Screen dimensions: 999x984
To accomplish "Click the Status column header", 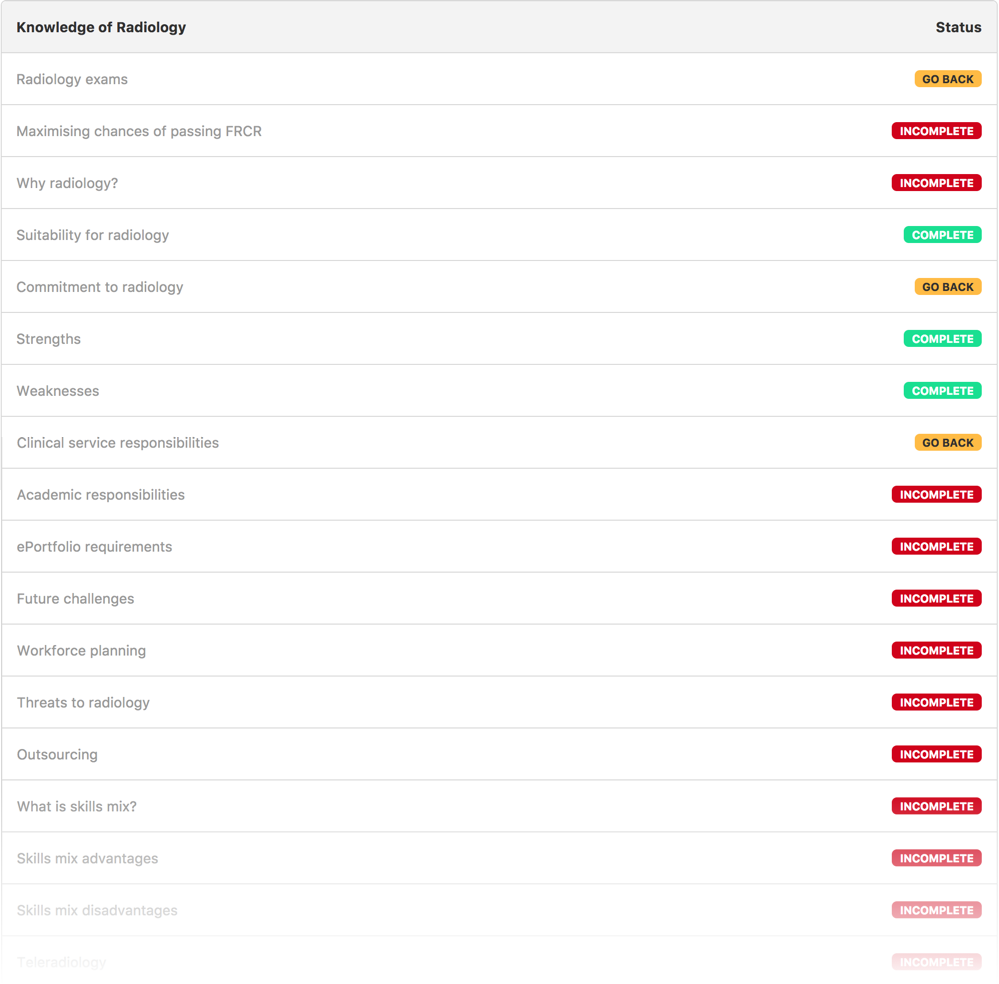I will [958, 27].
